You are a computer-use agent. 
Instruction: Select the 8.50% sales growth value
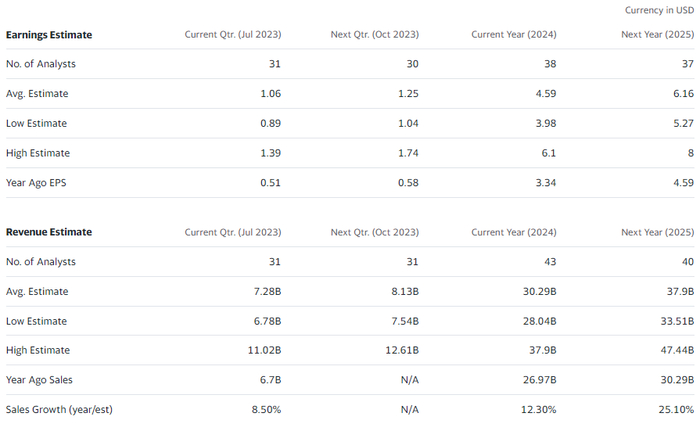pyautogui.click(x=265, y=409)
